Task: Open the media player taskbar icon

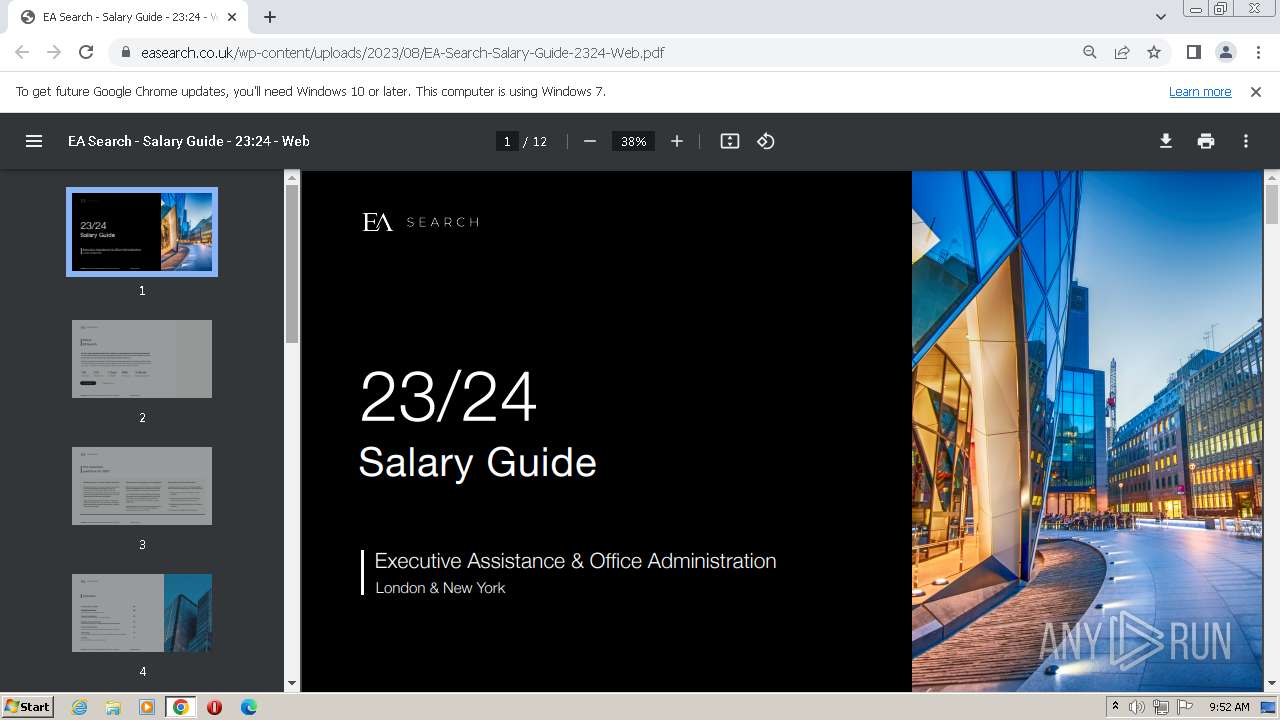Action: click(x=147, y=707)
